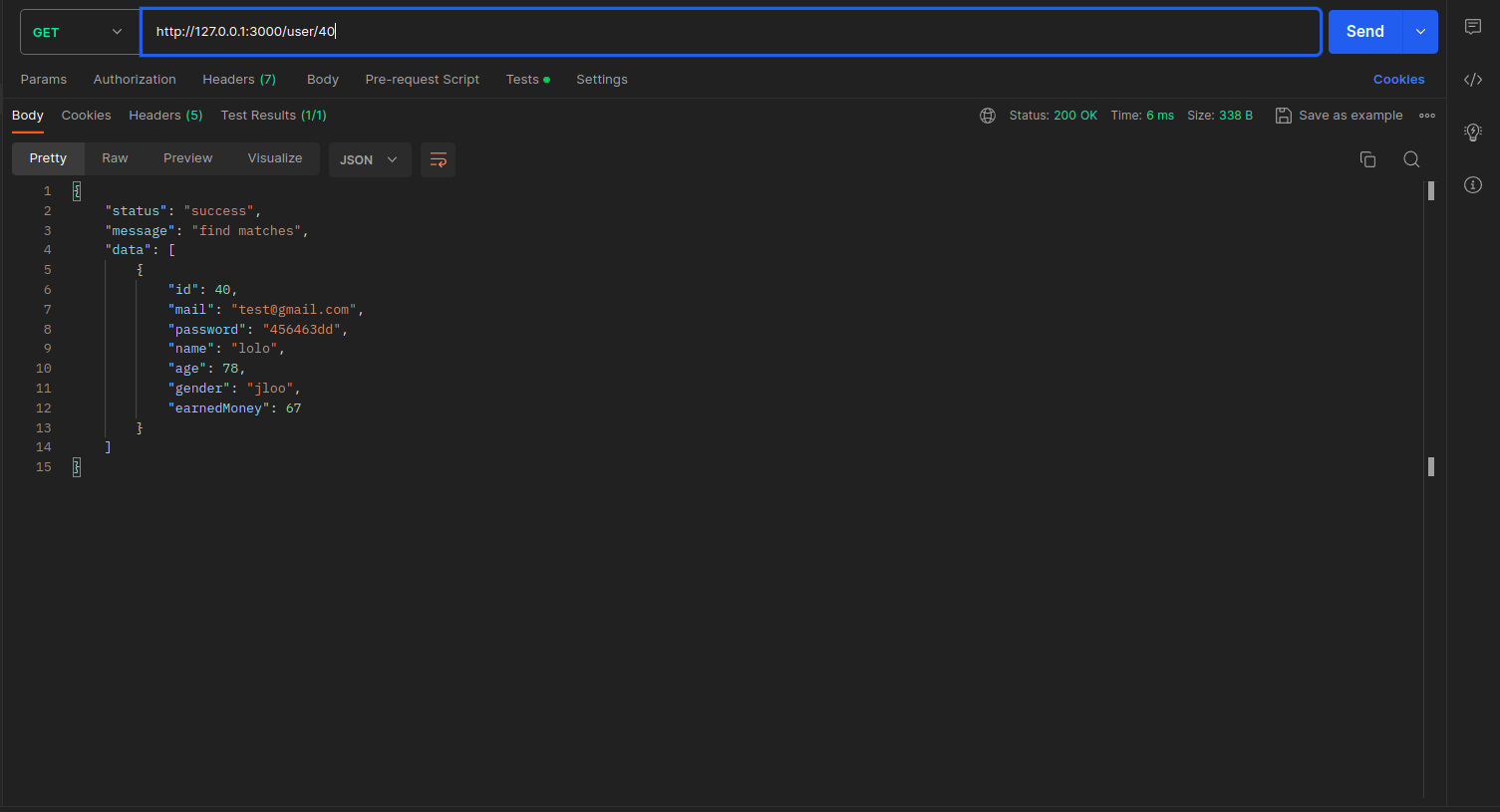Click the network status globe icon
1500x812 pixels.
coord(987,116)
